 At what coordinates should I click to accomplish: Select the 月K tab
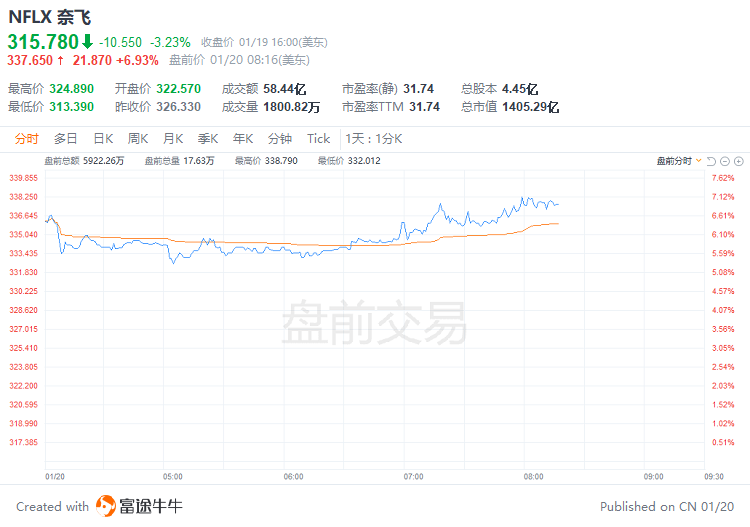coord(173,139)
